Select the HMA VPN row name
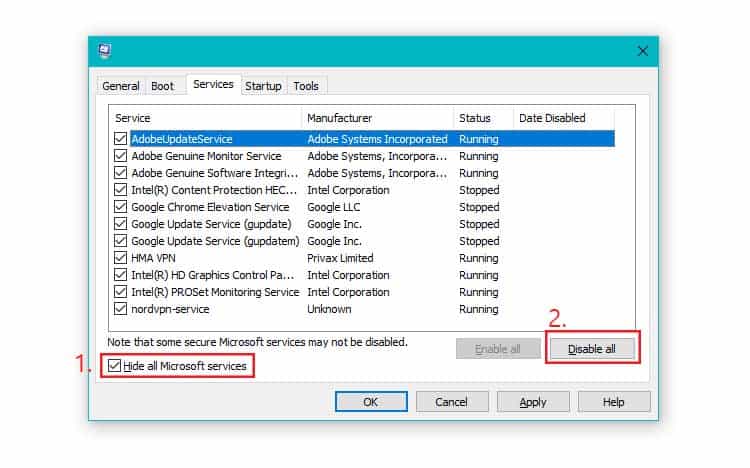This screenshot has height=468, width=750. point(153,258)
